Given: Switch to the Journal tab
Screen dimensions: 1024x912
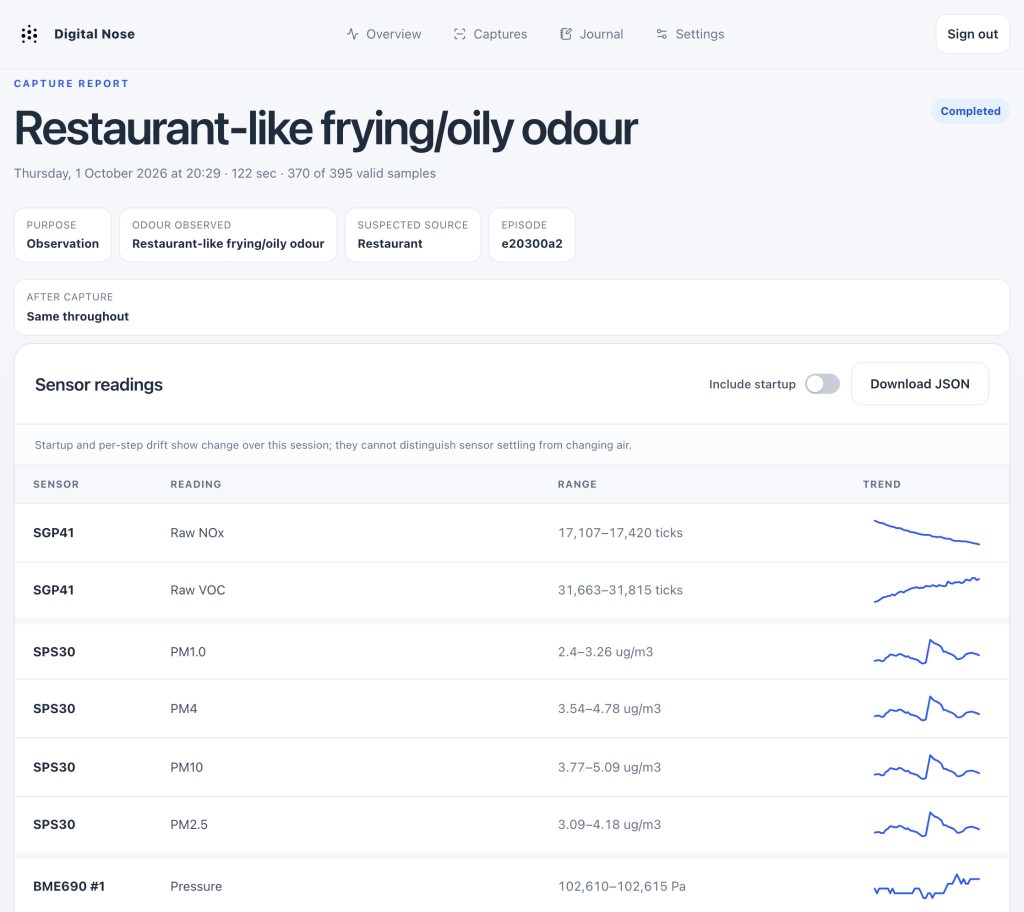Looking at the screenshot, I should (x=592, y=34).
